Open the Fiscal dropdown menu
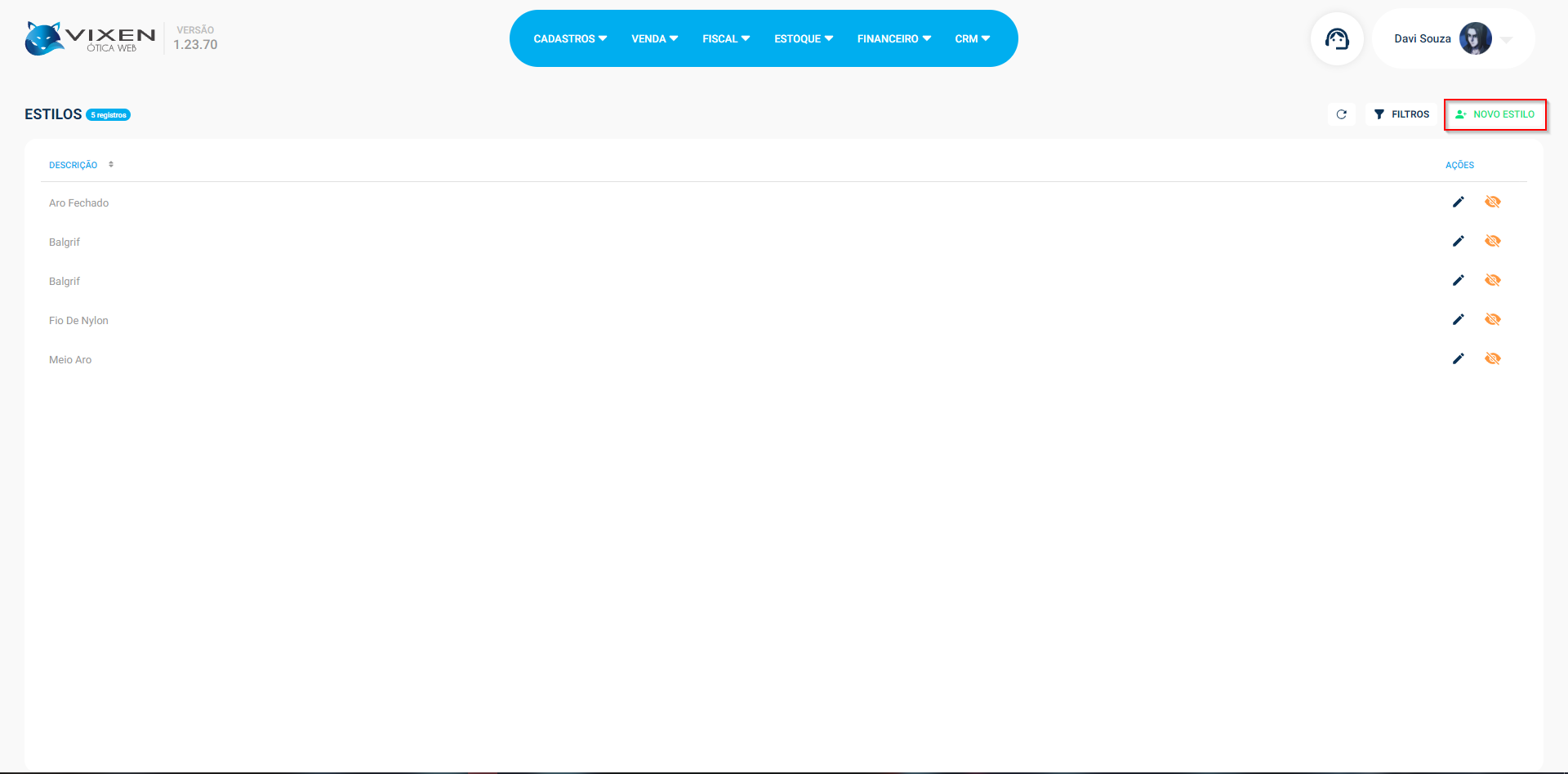 click(x=726, y=38)
